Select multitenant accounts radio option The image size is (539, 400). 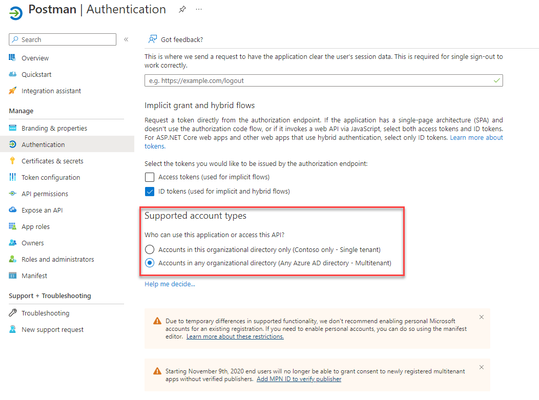[150, 263]
